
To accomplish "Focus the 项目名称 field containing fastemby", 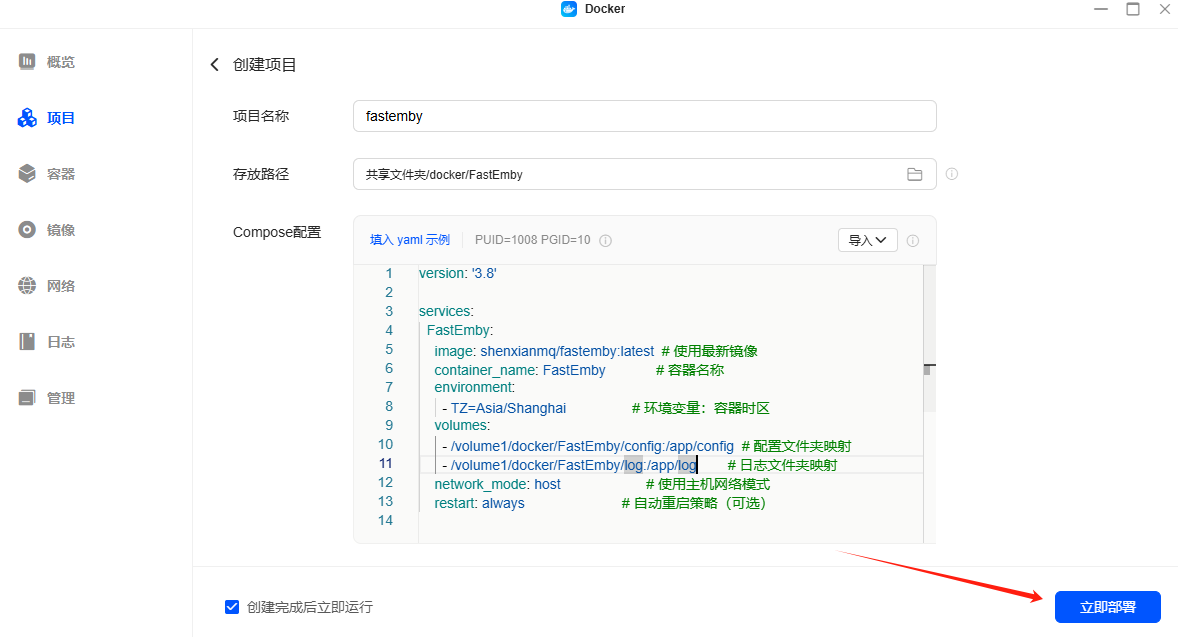I will pyautogui.click(x=645, y=116).
